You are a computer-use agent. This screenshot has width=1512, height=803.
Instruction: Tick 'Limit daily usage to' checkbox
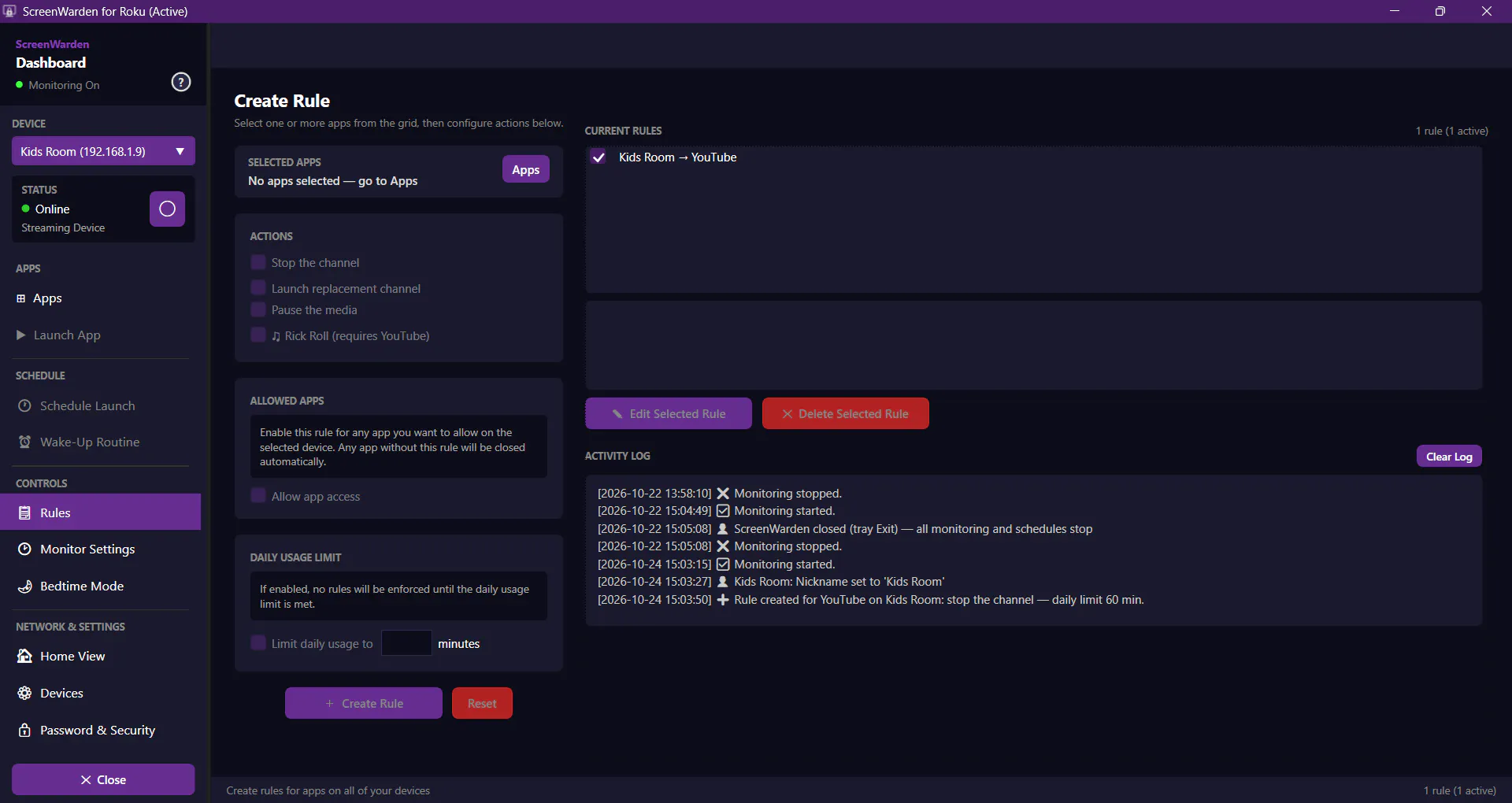click(258, 642)
